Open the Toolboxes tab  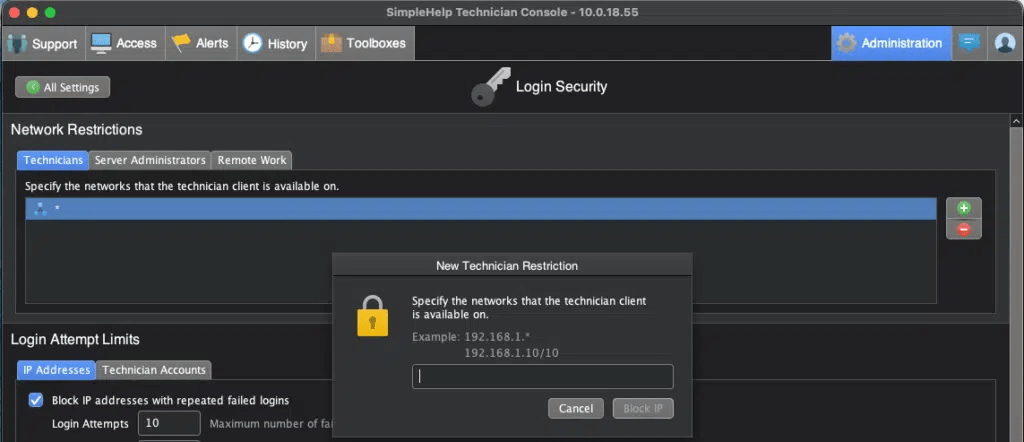click(364, 44)
